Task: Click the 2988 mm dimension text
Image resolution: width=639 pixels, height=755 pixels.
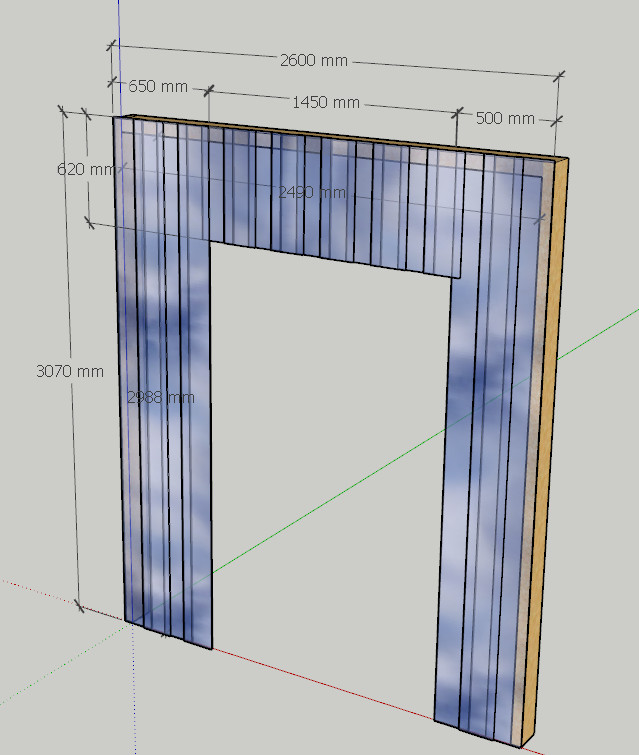Action: pyautogui.click(x=161, y=398)
